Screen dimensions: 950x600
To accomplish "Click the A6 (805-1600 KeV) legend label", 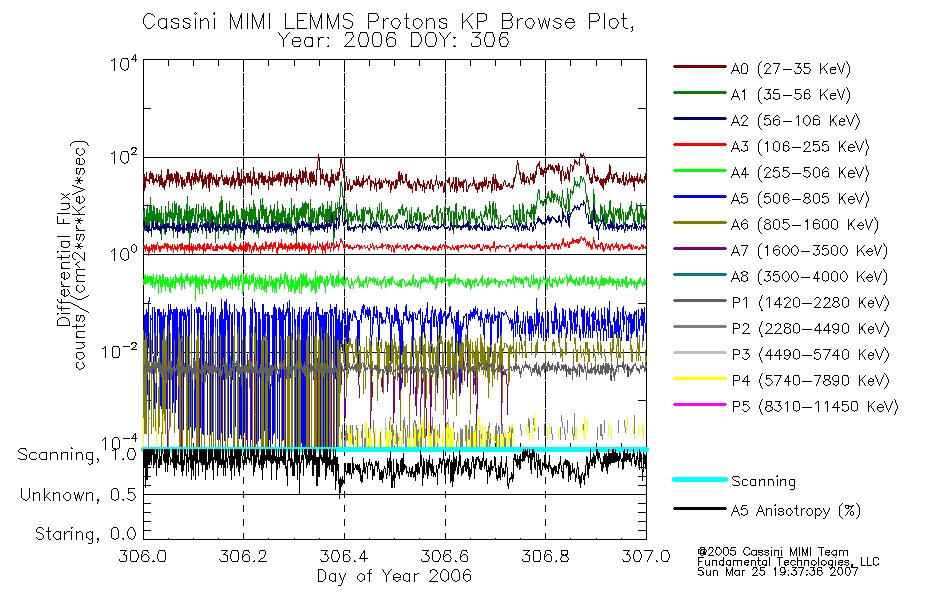I will (805, 225).
